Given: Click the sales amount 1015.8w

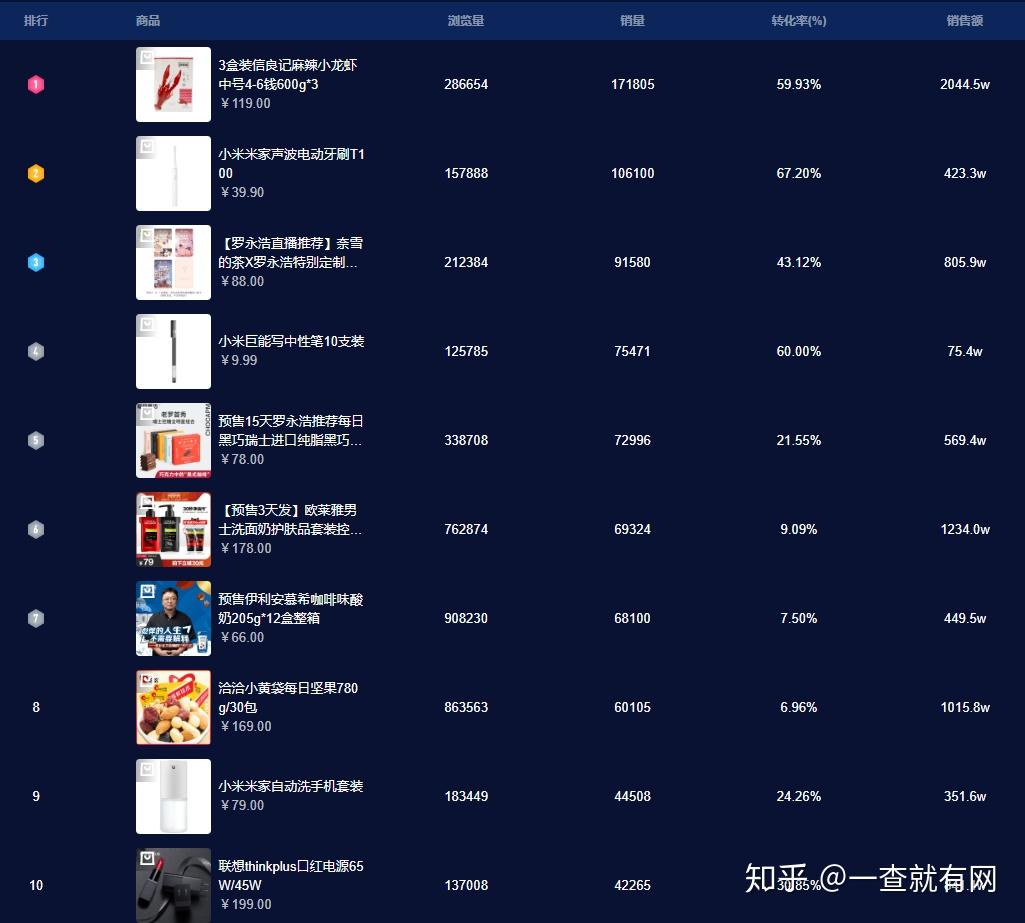Looking at the screenshot, I should (965, 707).
